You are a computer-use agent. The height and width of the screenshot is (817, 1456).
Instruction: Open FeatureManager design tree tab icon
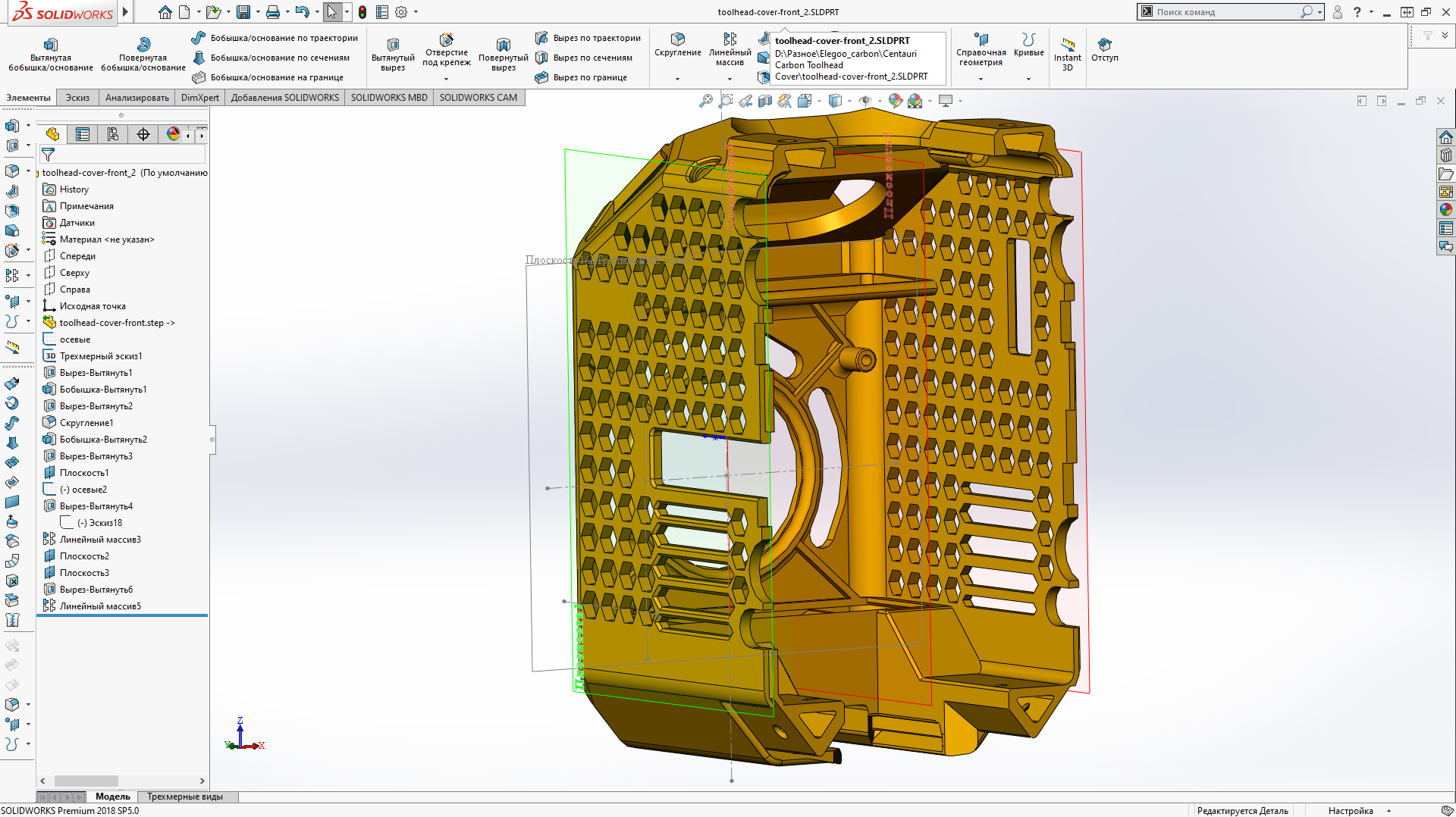[52, 134]
